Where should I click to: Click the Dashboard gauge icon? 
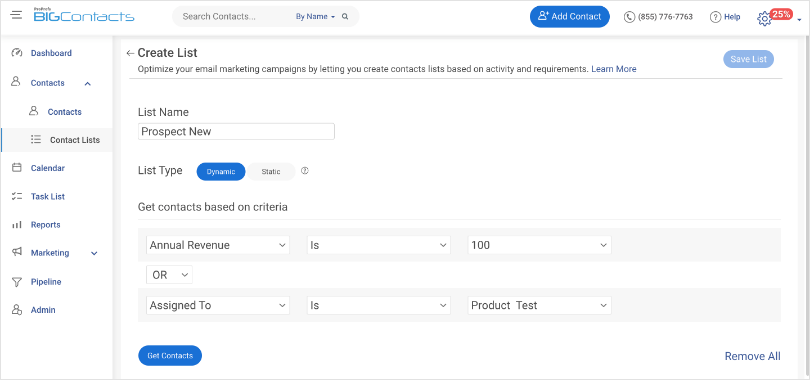(17, 53)
